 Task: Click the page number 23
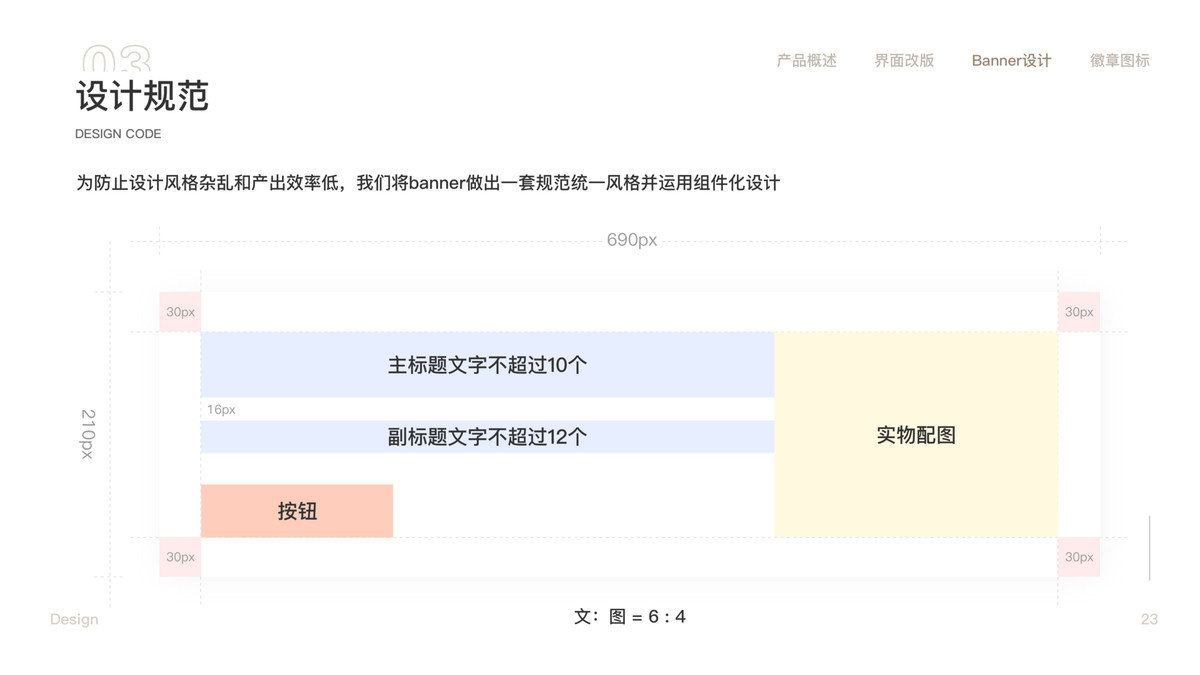1149,619
